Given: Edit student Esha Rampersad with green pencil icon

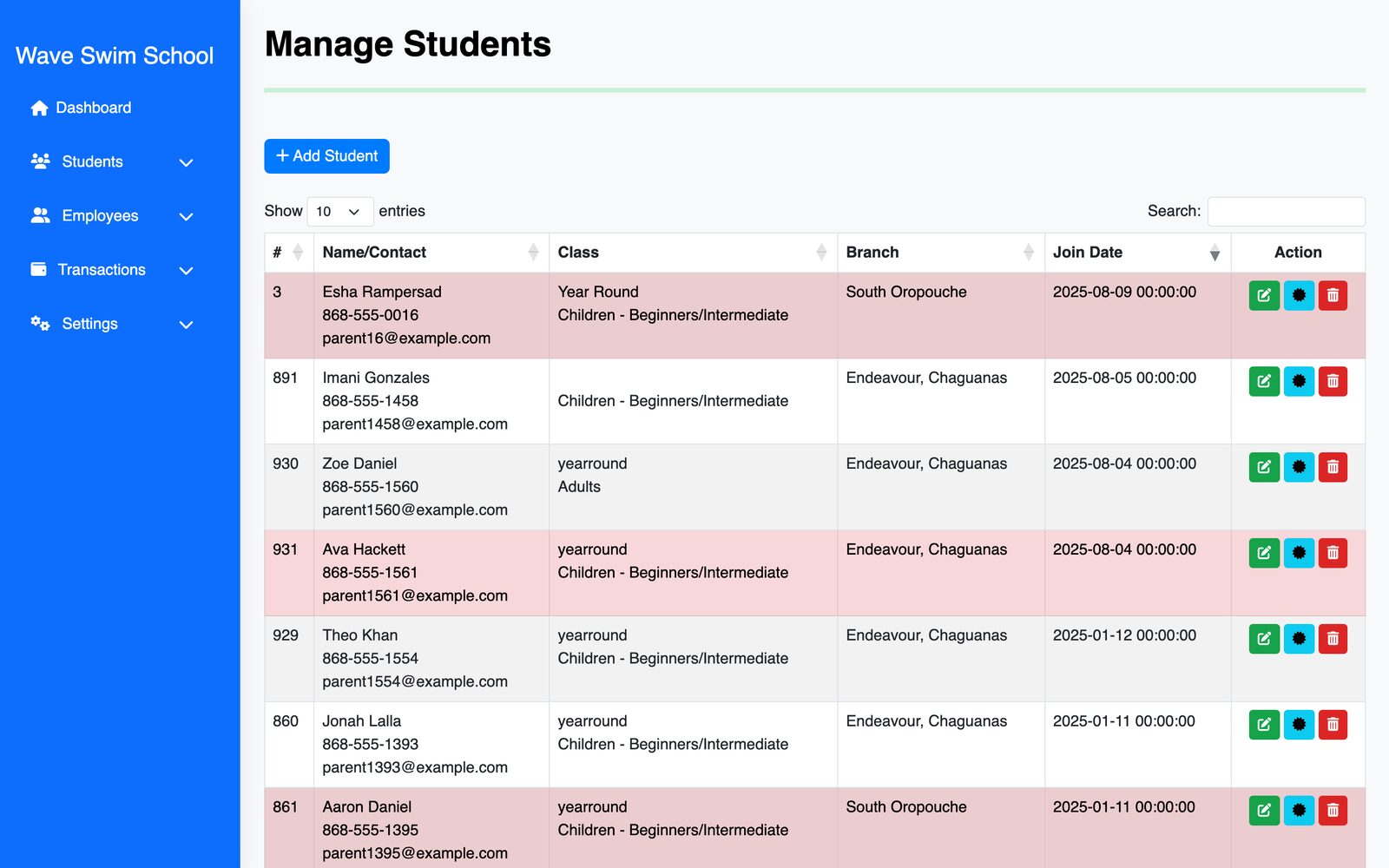Looking at the screenshot, I should coord(1264,295).
